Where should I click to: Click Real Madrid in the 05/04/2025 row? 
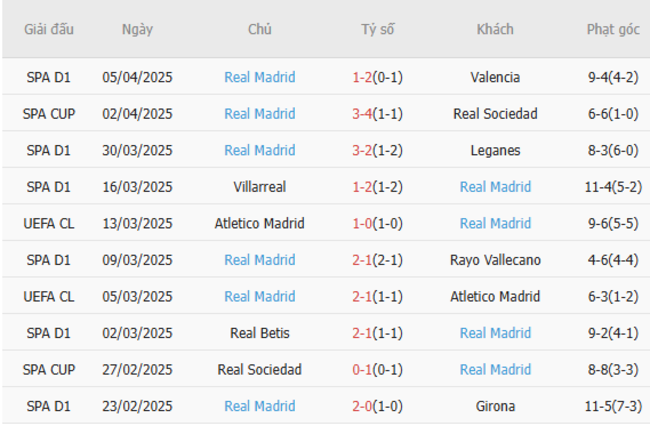(x=259, y=77)
